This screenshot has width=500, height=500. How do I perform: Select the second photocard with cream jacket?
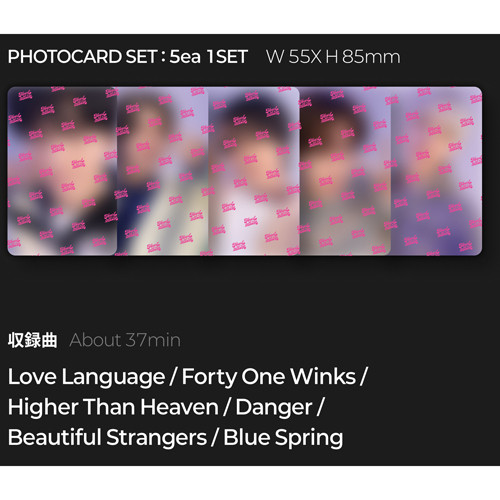163,171
